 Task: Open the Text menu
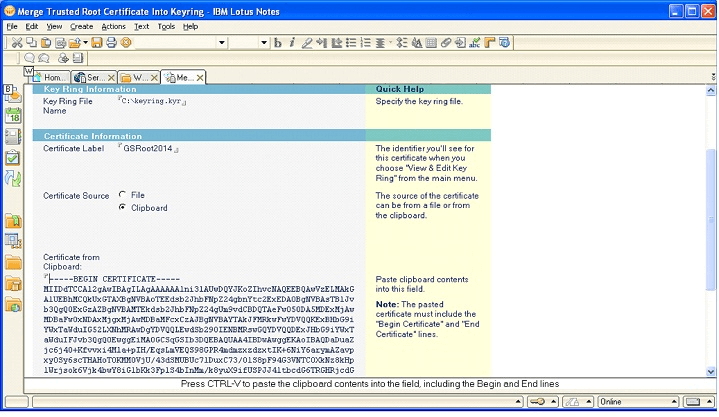click(141, 27)
